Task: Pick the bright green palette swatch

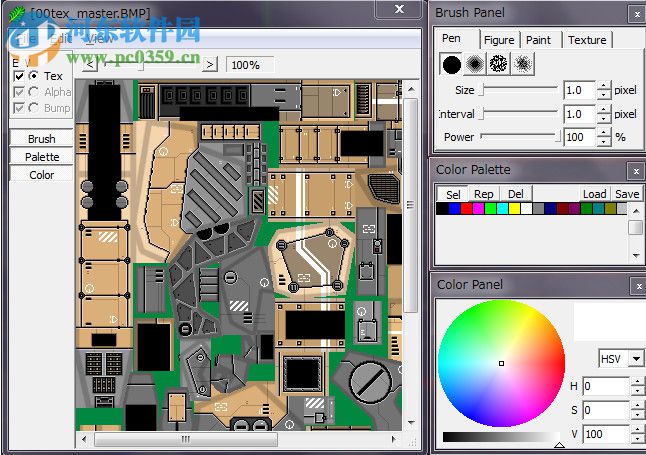Action: point(490,209)
